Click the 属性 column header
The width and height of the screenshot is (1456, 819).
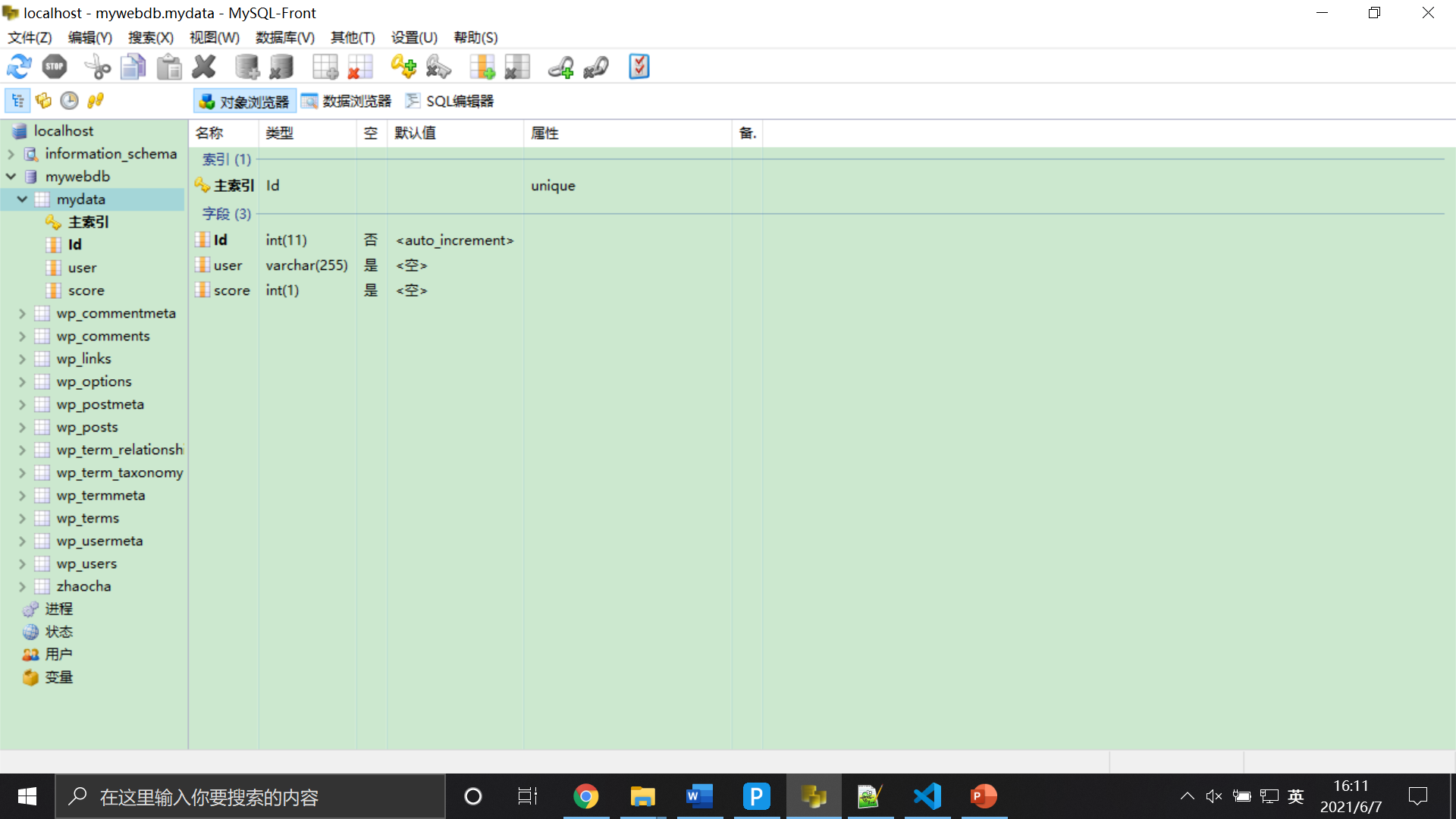point(627,133)
